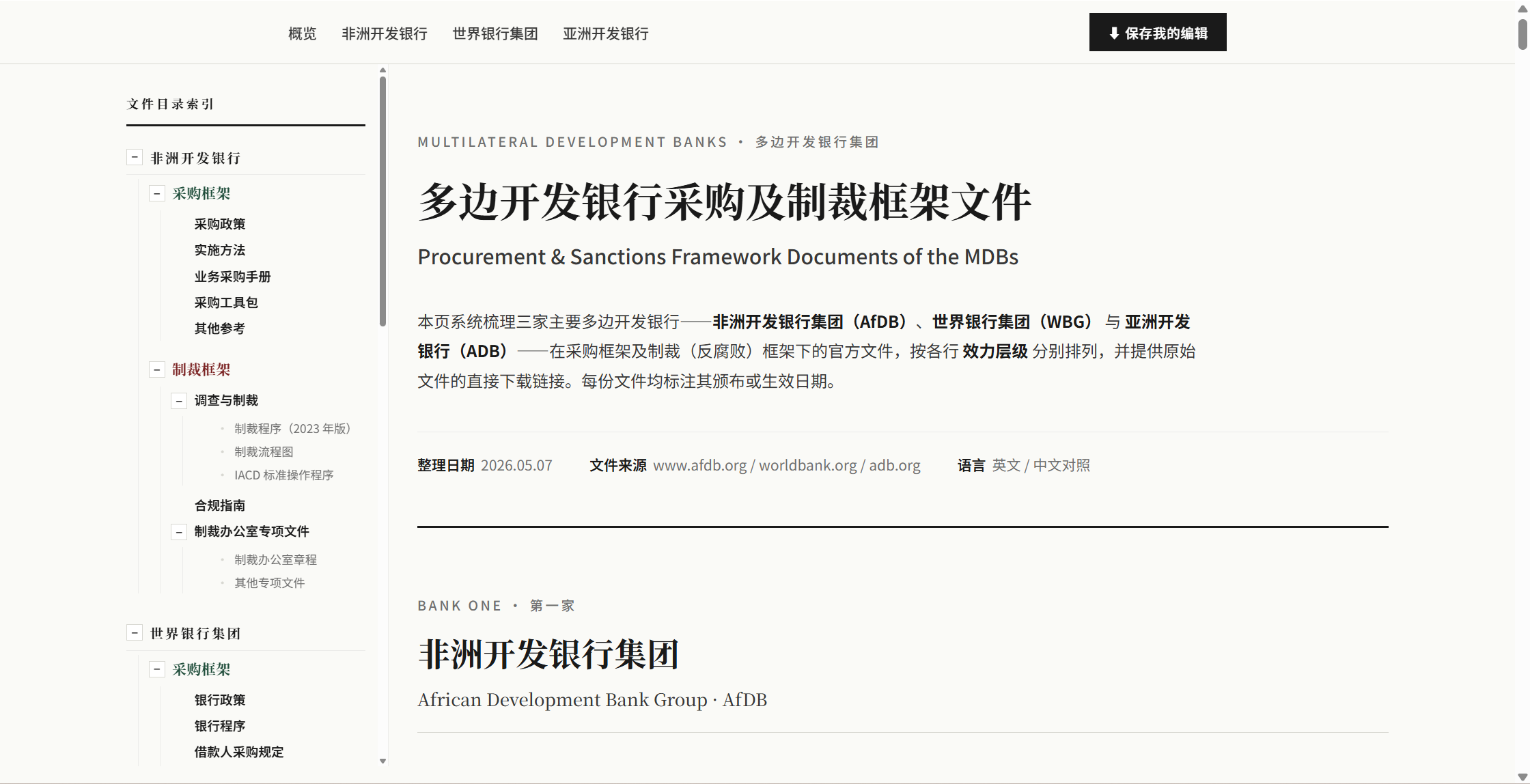
Task: Click the 世界银行集团 tree heading text
Action: pyautogui.click(x=195, y=634)
